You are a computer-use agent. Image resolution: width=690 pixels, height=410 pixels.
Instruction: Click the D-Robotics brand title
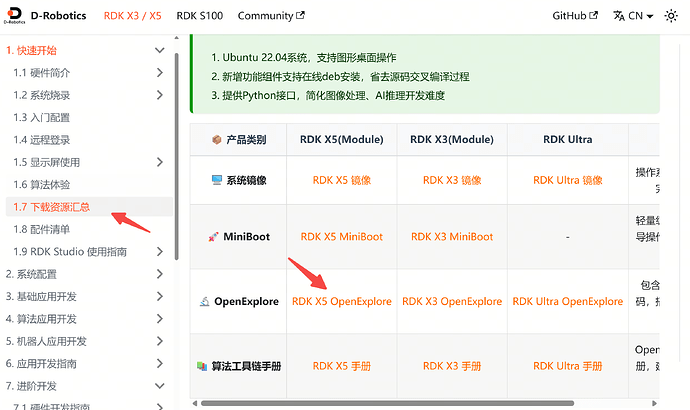point(59,16)
